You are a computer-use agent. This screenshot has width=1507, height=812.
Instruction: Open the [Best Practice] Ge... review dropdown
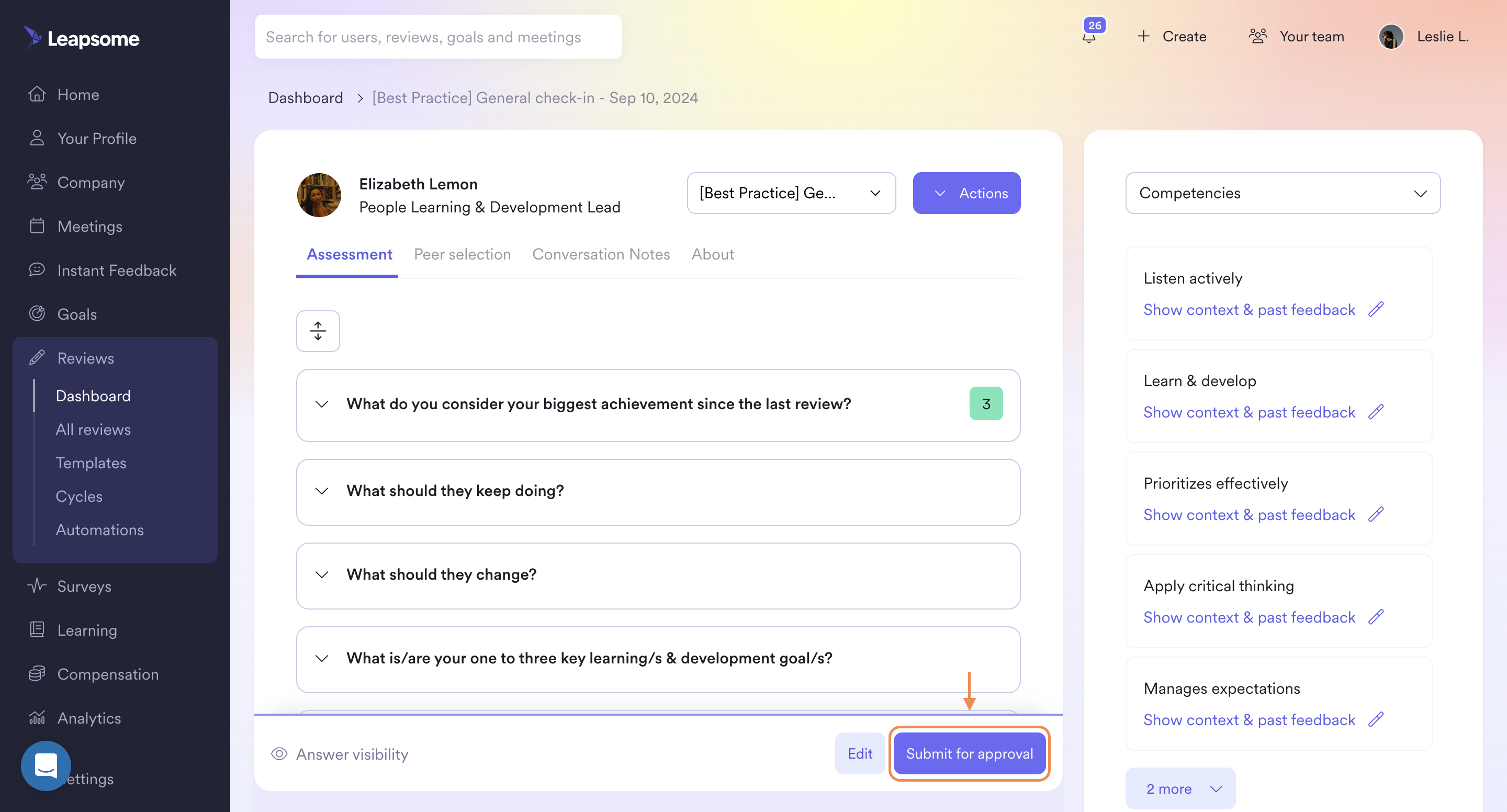(x=791, y=193)
